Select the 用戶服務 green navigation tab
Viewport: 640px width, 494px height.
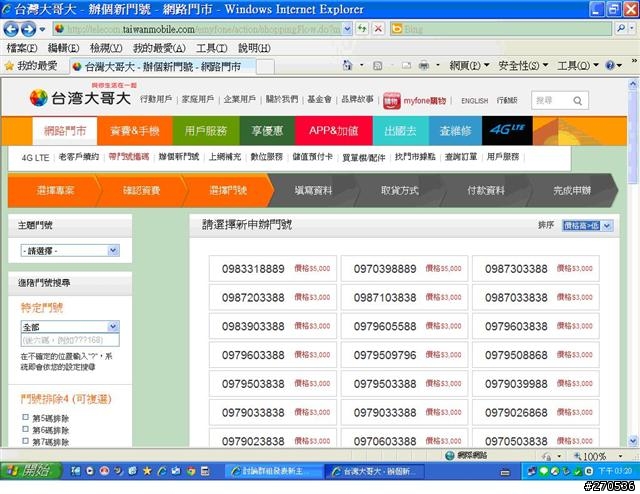click(206, 131)
